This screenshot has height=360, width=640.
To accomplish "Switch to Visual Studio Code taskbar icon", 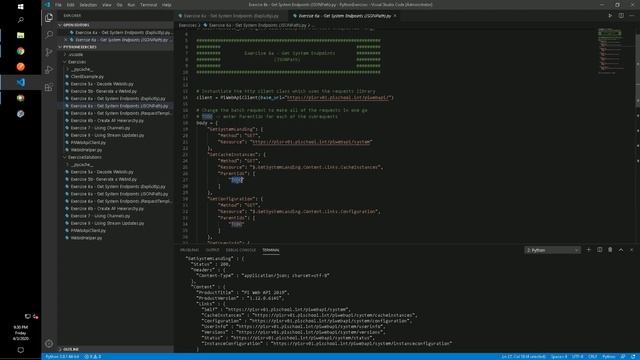I will 20,82.
